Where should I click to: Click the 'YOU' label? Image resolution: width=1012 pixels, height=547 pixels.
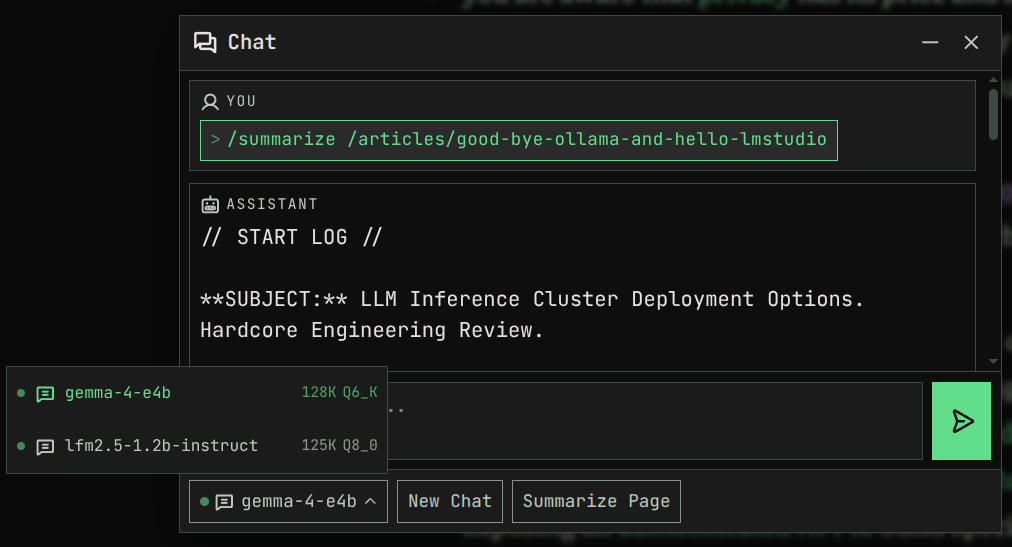point(241,101)
